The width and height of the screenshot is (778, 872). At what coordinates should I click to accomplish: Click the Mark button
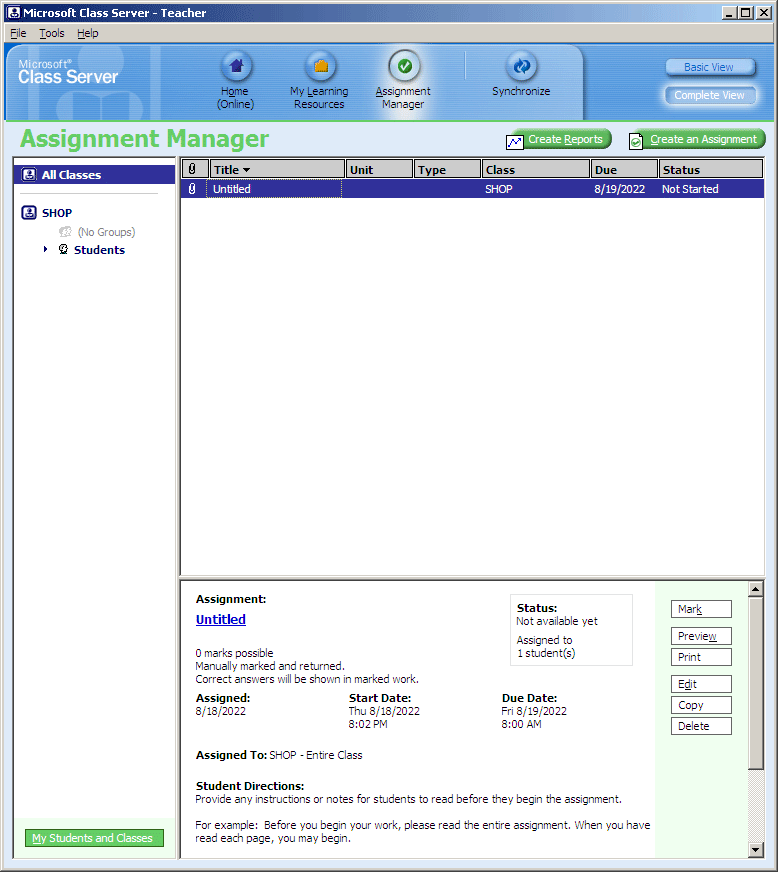(701, 609)
